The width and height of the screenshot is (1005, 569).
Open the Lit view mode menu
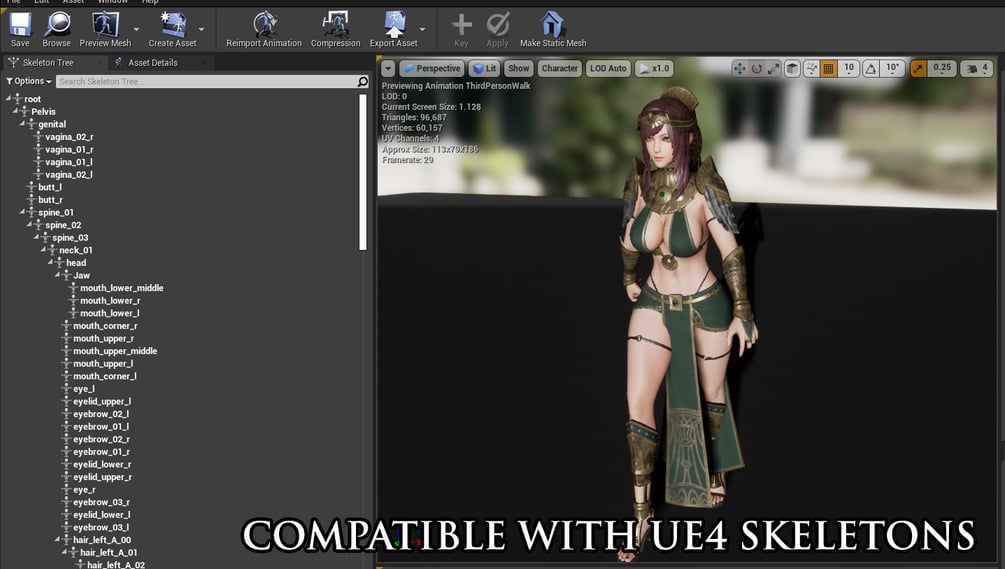(485, 69)
